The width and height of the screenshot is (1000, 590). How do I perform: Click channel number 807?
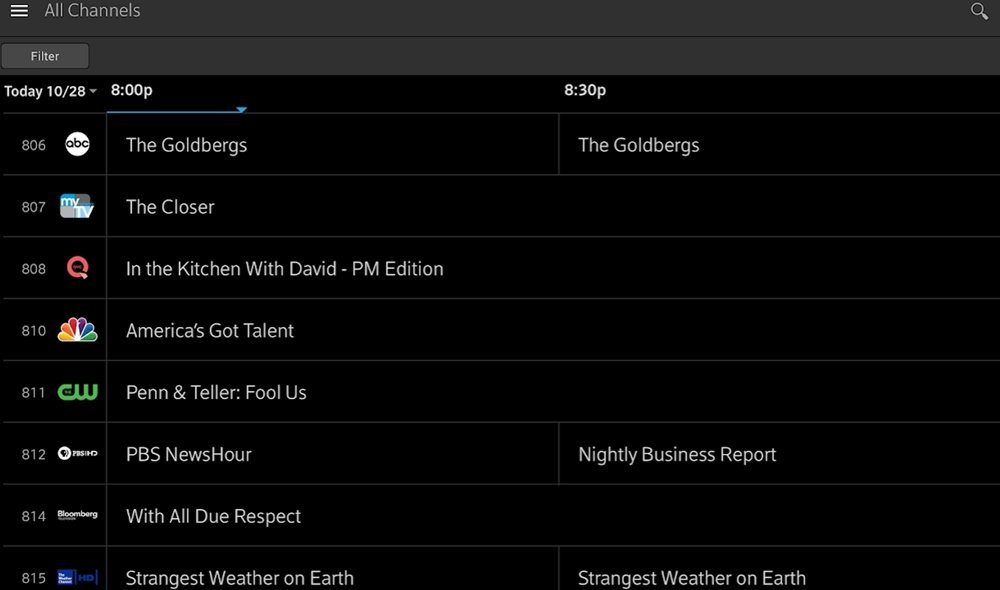34,207
